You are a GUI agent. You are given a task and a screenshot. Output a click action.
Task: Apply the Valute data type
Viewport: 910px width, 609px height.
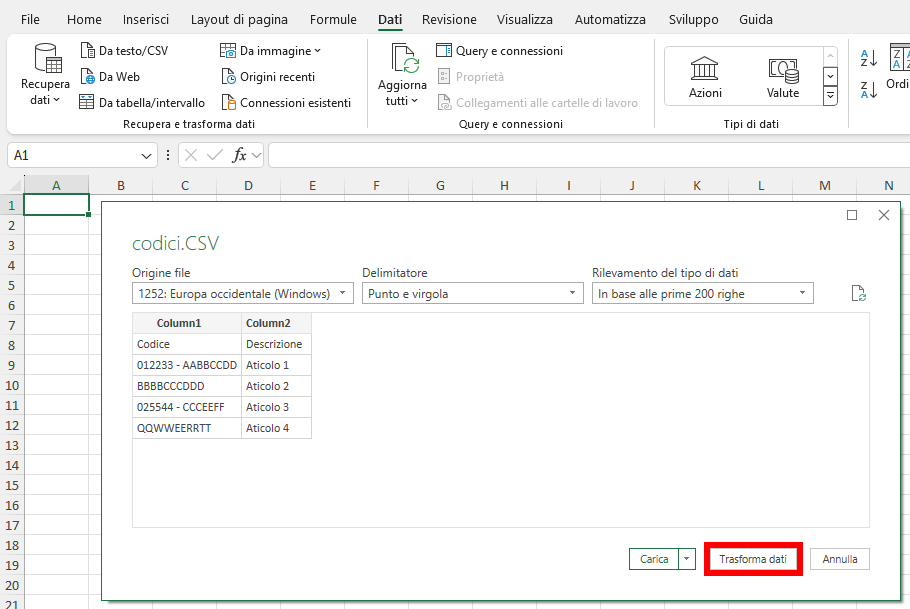click(x=783, y=76)
